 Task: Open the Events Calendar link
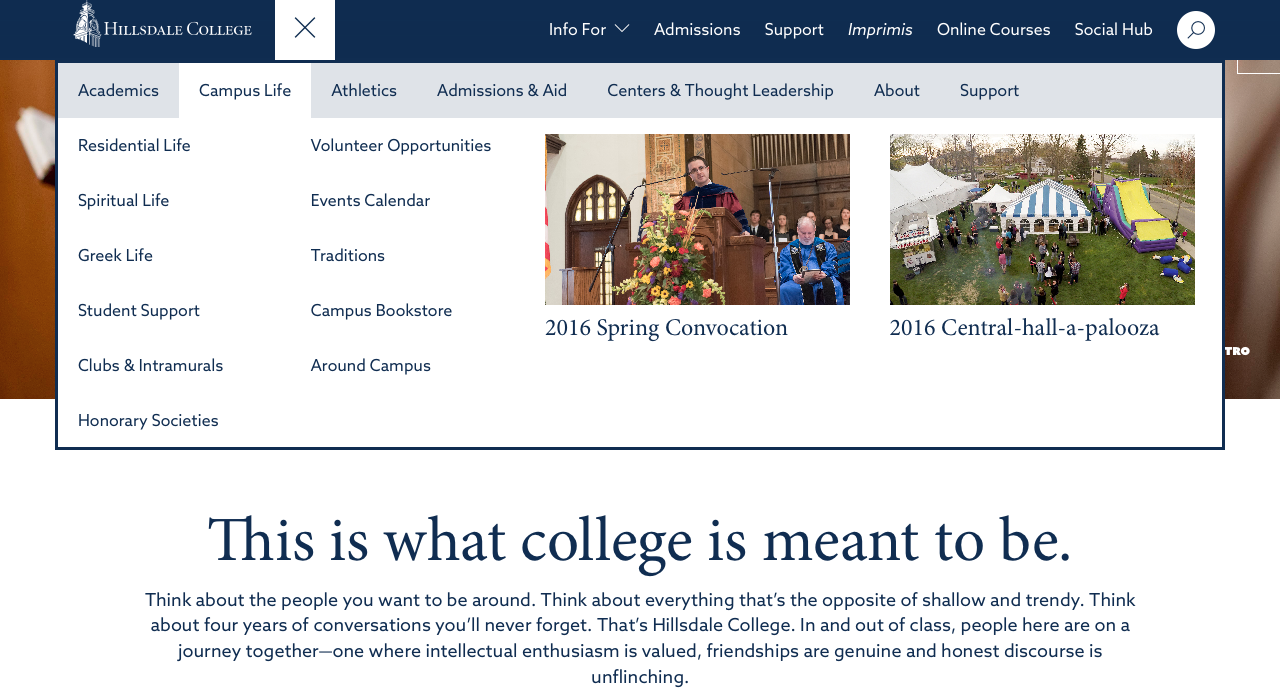[x=370, y=201]
